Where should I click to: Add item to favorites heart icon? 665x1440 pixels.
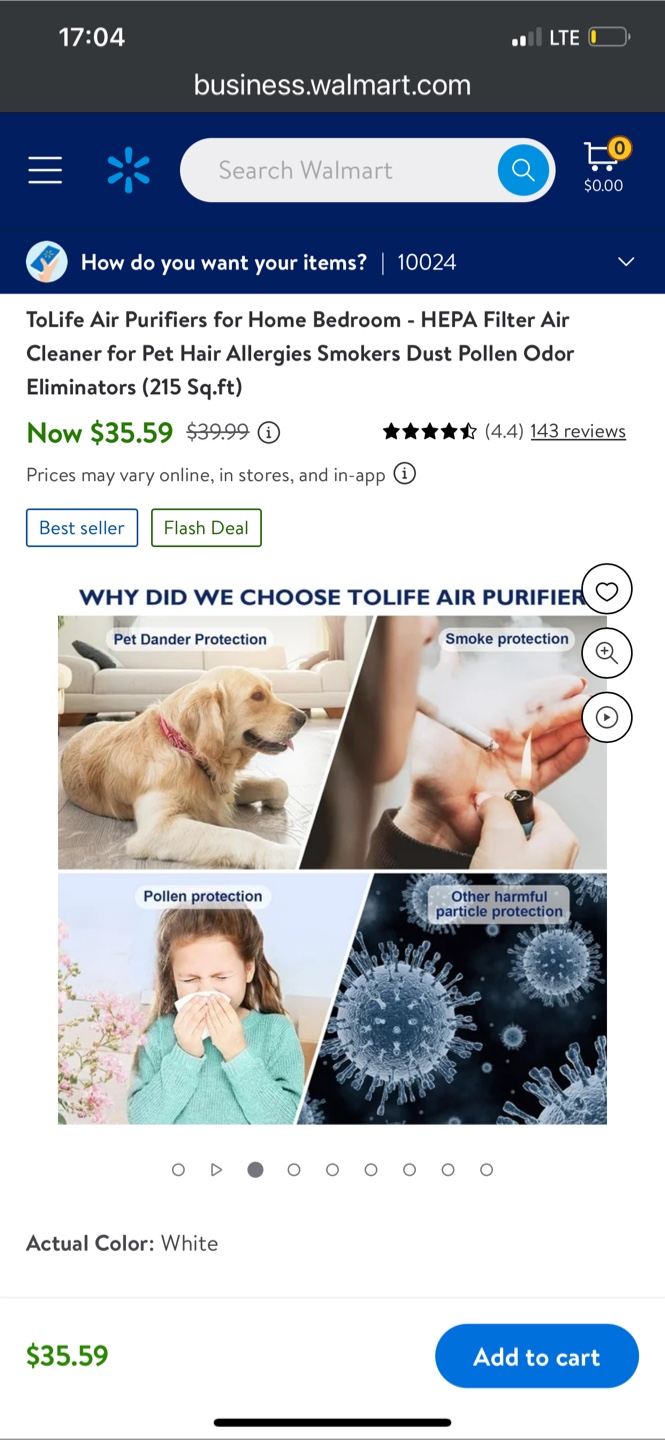[x=607, y=591]
